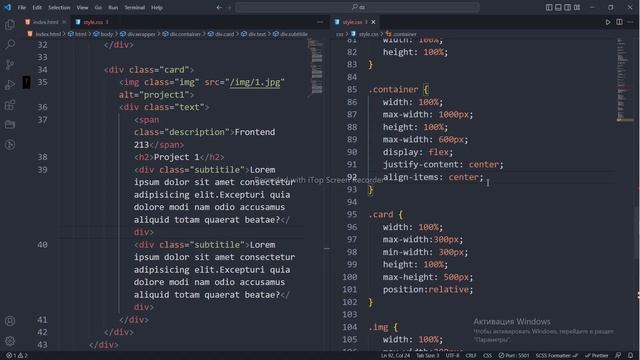Click Prettier status bar item
This screenshot has width=640, height=360.
597,356
